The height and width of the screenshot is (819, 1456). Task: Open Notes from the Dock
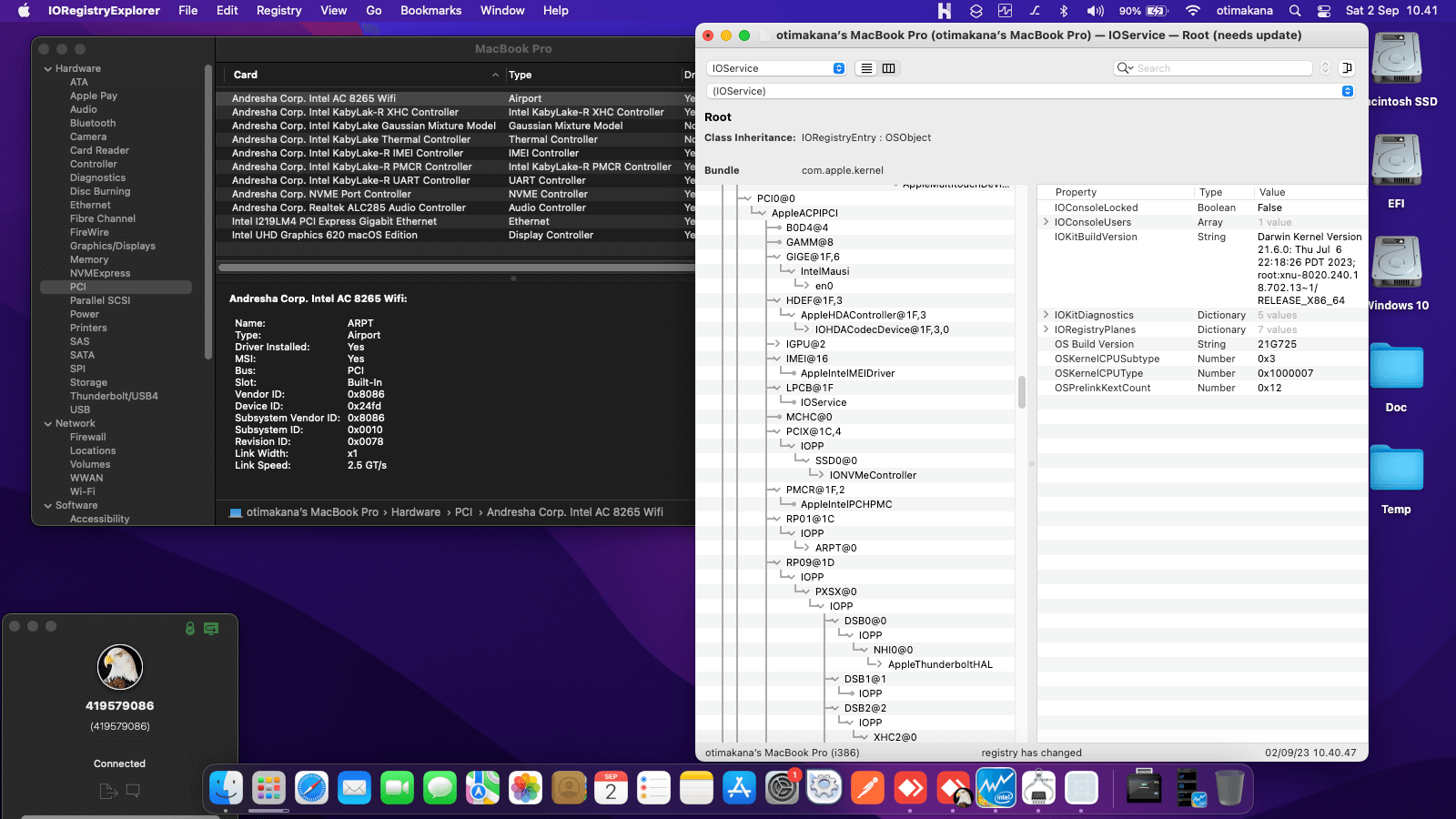pyautogui.click(x=696, y=788)
